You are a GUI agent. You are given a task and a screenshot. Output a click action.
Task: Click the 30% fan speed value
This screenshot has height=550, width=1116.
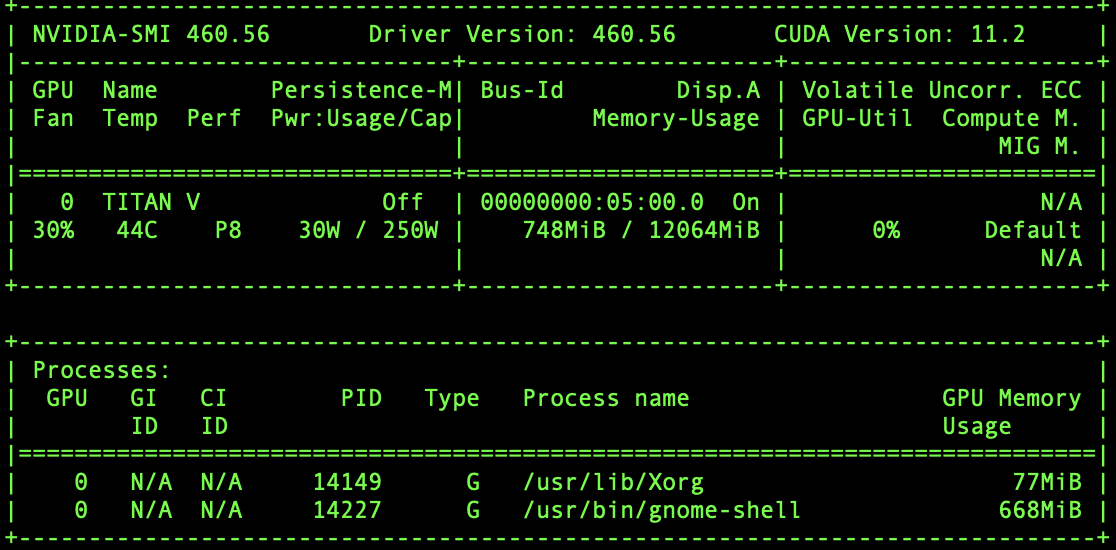(53, 231)
